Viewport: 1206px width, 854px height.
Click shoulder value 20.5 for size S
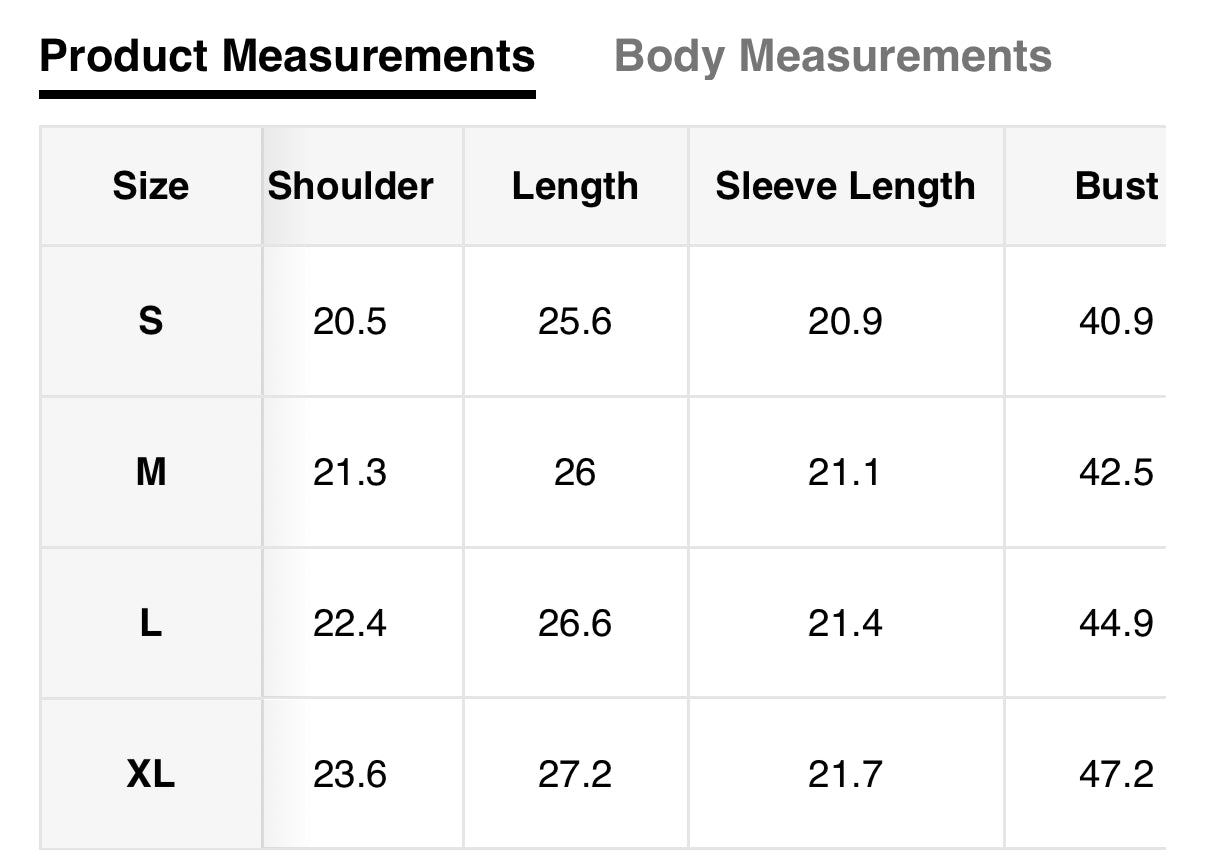coord(350,321)
